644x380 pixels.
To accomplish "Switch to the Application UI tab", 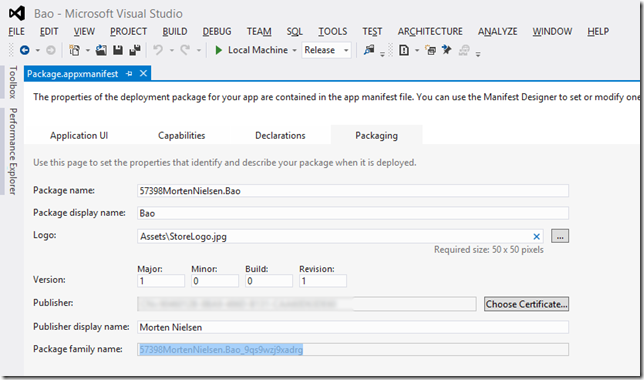I will click(79, 135).
